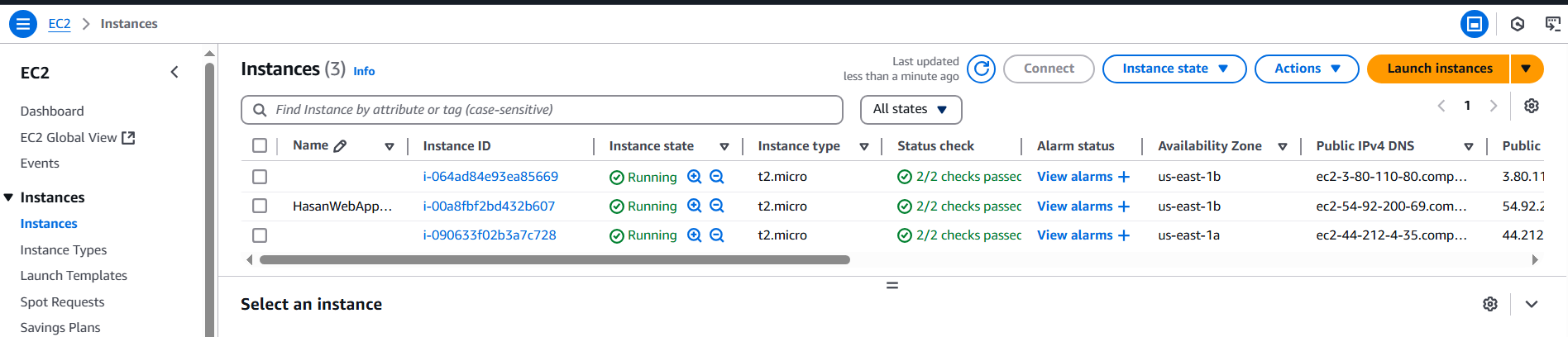Open instance i-00a8fbf2bd432b607 link
Screen dimensions: 1568x337
(489, 206)
